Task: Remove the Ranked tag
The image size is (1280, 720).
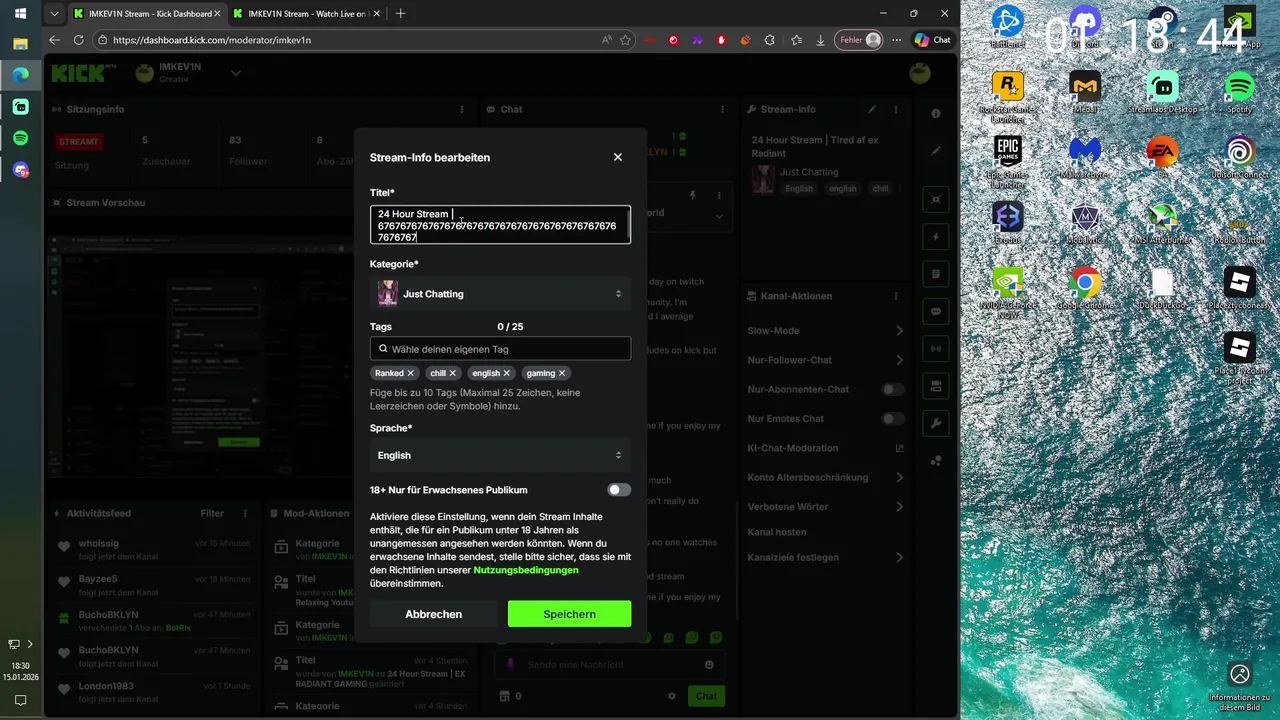Action: [411, 373]
